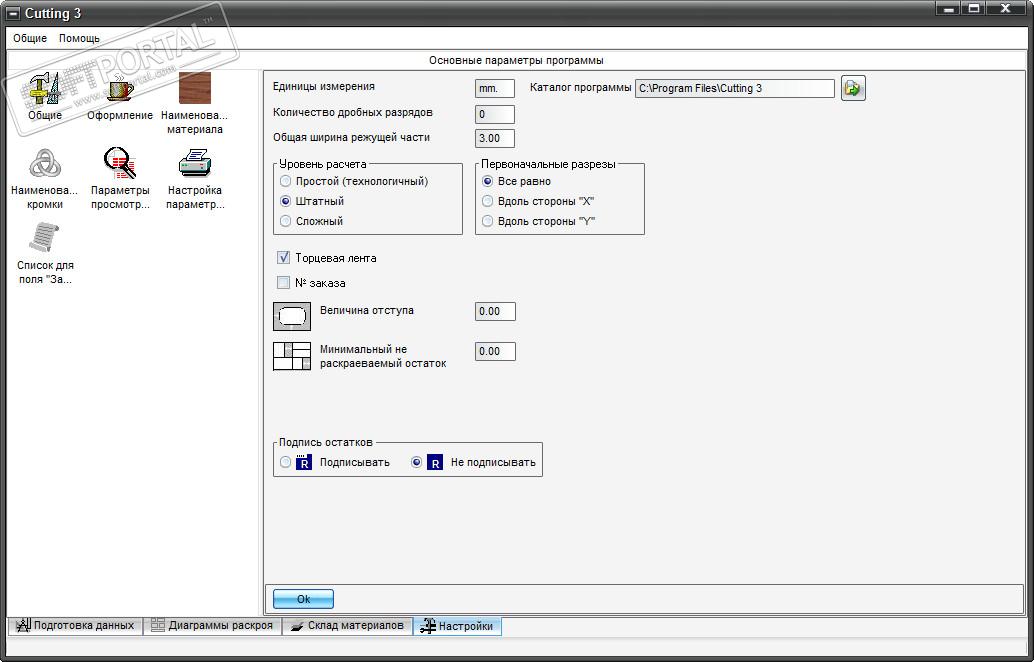Choose Подписывать radio for remainders
Screen dimensions: 1034x662
(286, 462)
